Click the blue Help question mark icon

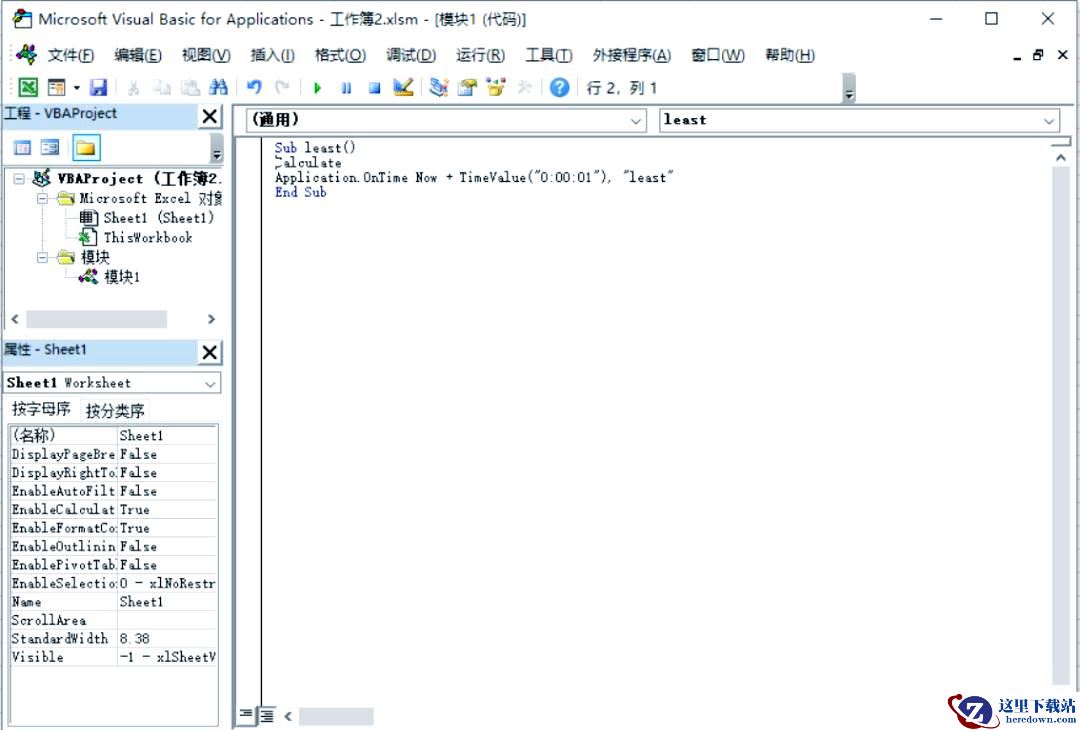click(x=559, y=88)
